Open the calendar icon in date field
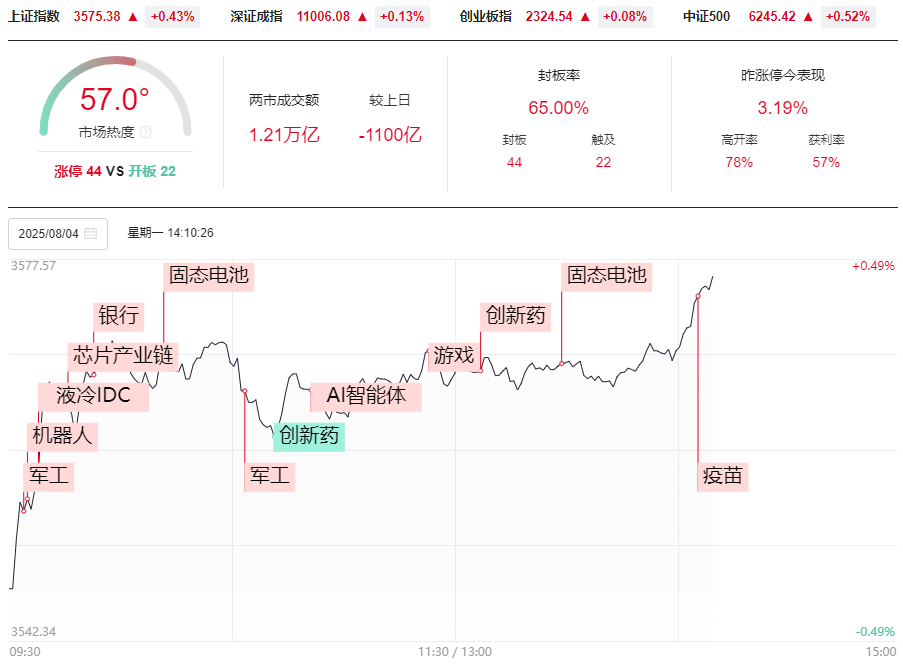The height and width of the screenshot is (666, 903). pos(91,233)
